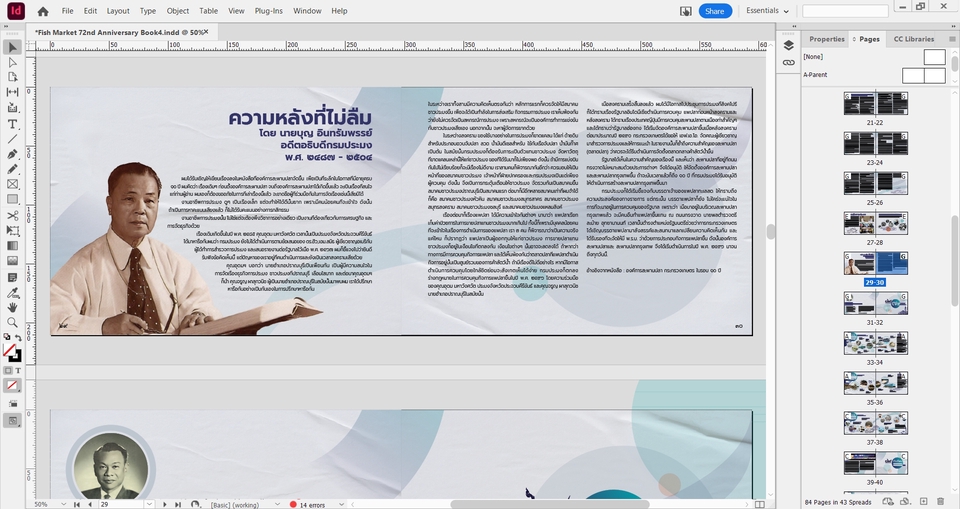The width and height of the screenshot is (960, 509).
Task: Open the Layout menu
Action: [118, 11]
